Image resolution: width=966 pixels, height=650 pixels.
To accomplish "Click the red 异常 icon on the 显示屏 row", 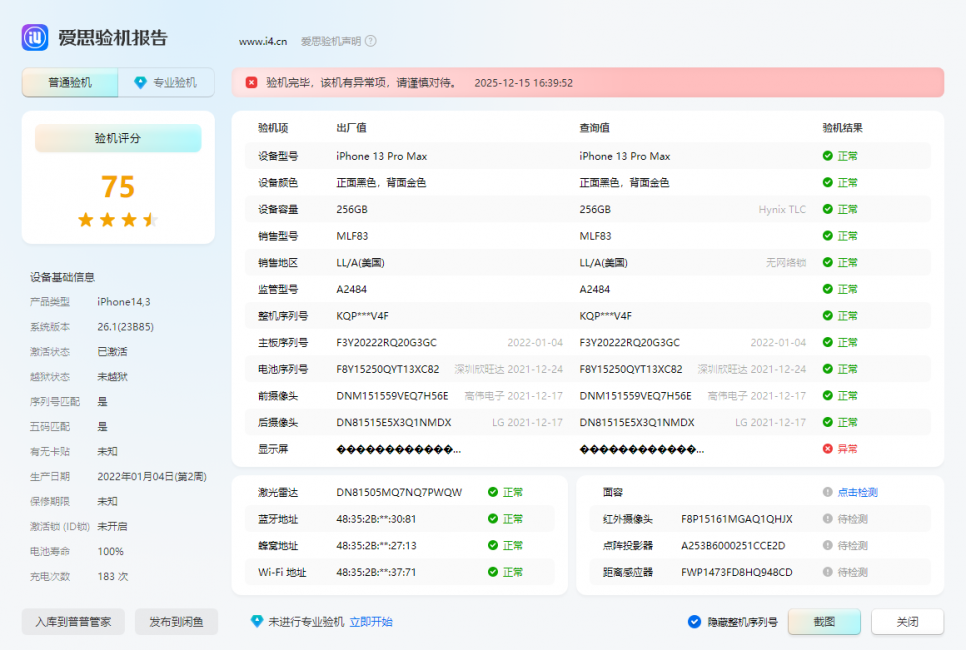I will pos(826,448).
